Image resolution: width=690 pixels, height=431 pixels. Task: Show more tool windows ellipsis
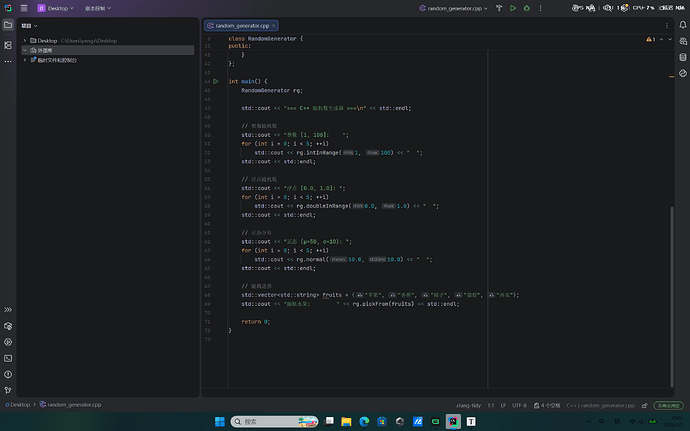point(8,62)
